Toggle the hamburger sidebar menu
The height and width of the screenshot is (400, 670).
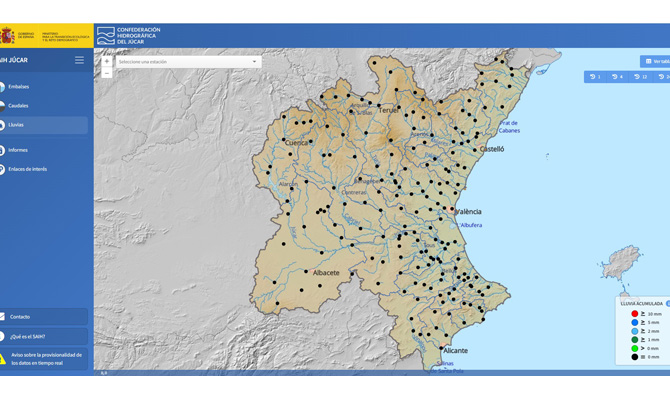click(79, 60)
